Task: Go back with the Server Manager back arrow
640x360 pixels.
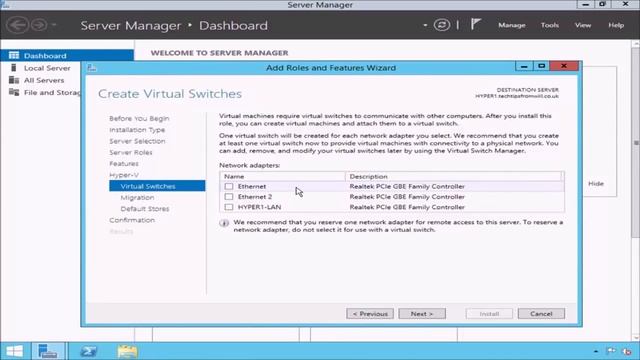Action: pyautogui.click(x=17, y=25)
